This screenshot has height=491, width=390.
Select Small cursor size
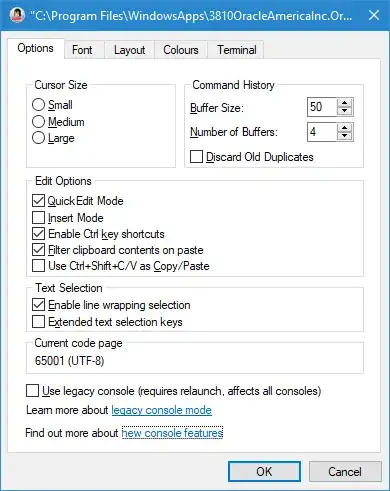52,105
